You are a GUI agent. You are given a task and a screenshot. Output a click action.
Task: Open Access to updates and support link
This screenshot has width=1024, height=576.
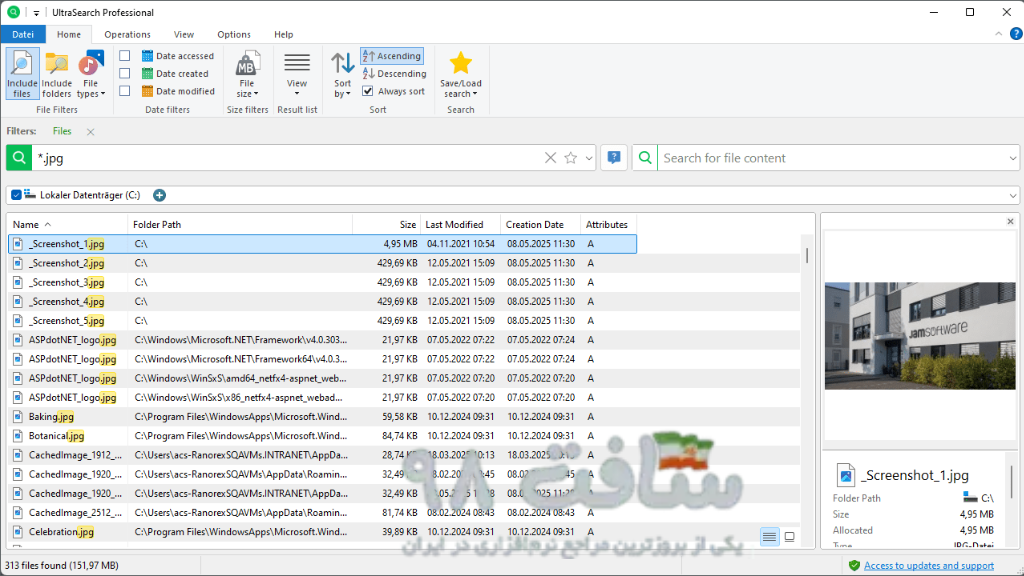pyautogui.click(x=929, y=566)
